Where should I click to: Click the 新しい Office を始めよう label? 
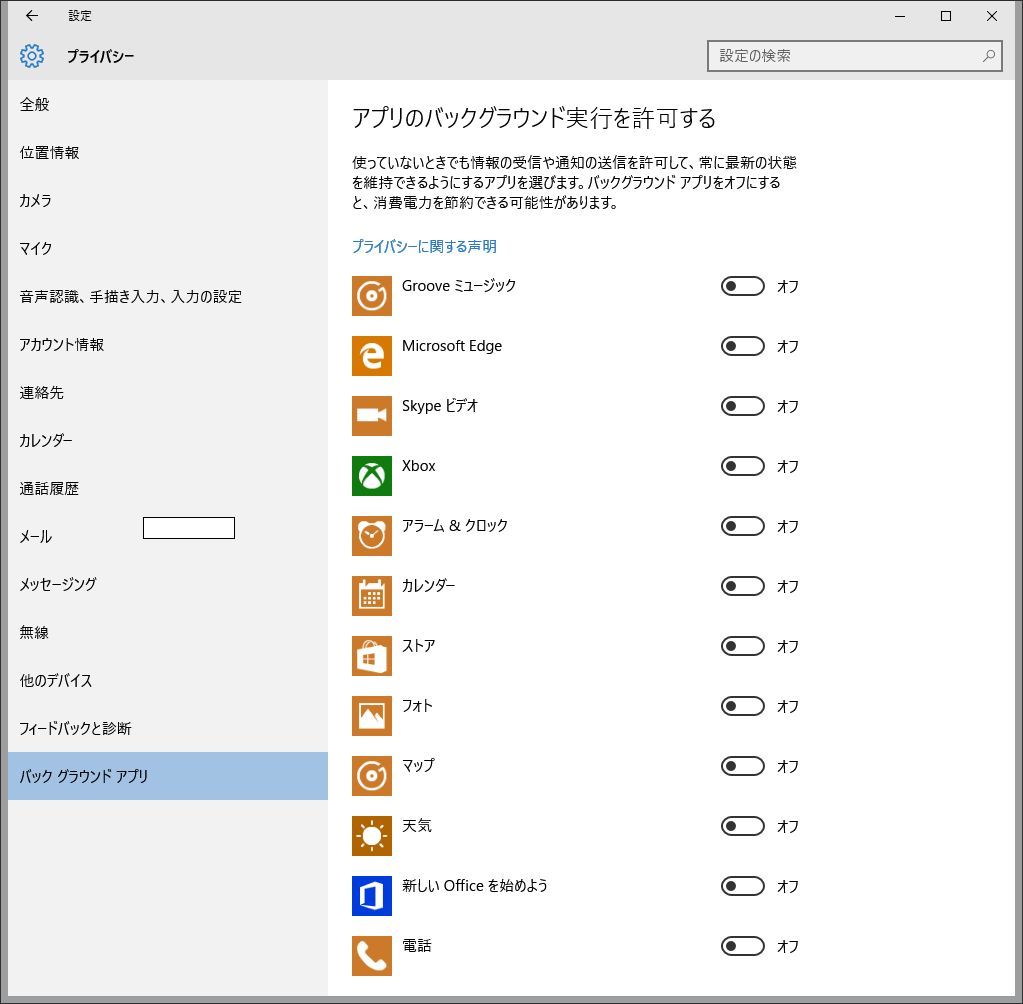coord(474,886)
